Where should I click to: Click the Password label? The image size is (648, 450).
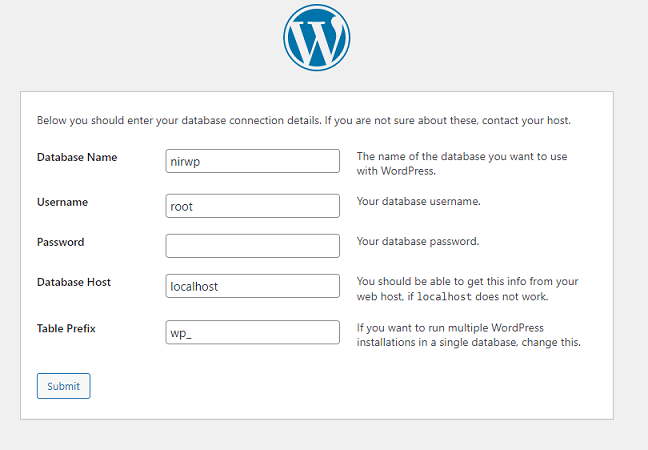60,242
